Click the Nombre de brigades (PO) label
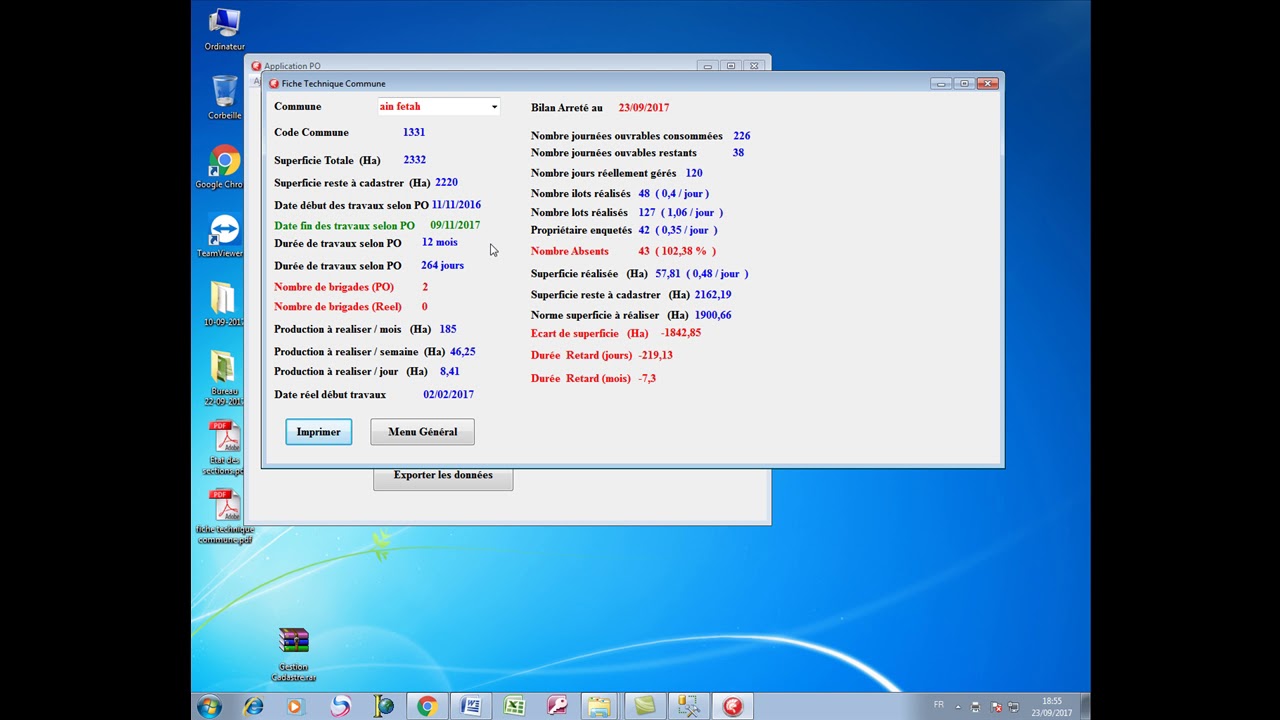The image size is (1280, 720). coord(334,287)
